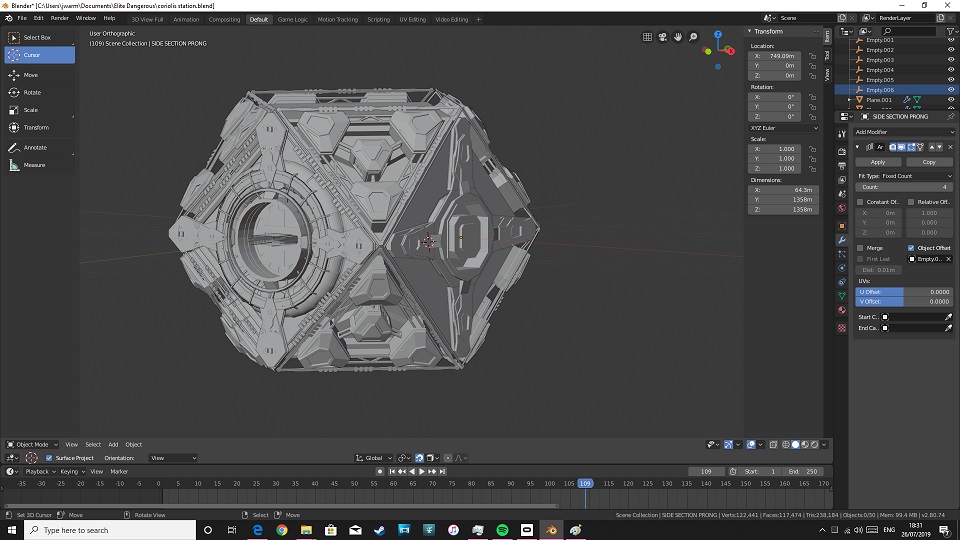Image resolution: width=960 pixels, height=540 pixels.
Task: Activate the Cursor tool
Action: pyautogui.click(x=39, y=55)
